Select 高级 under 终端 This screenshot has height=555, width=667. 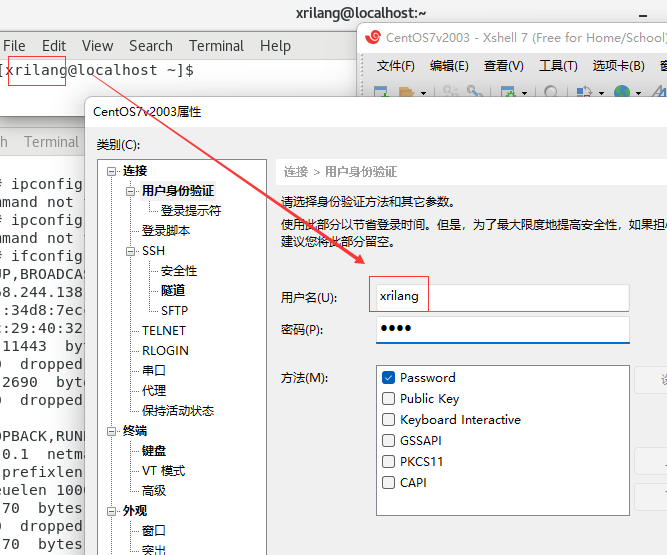coord(154,490)
